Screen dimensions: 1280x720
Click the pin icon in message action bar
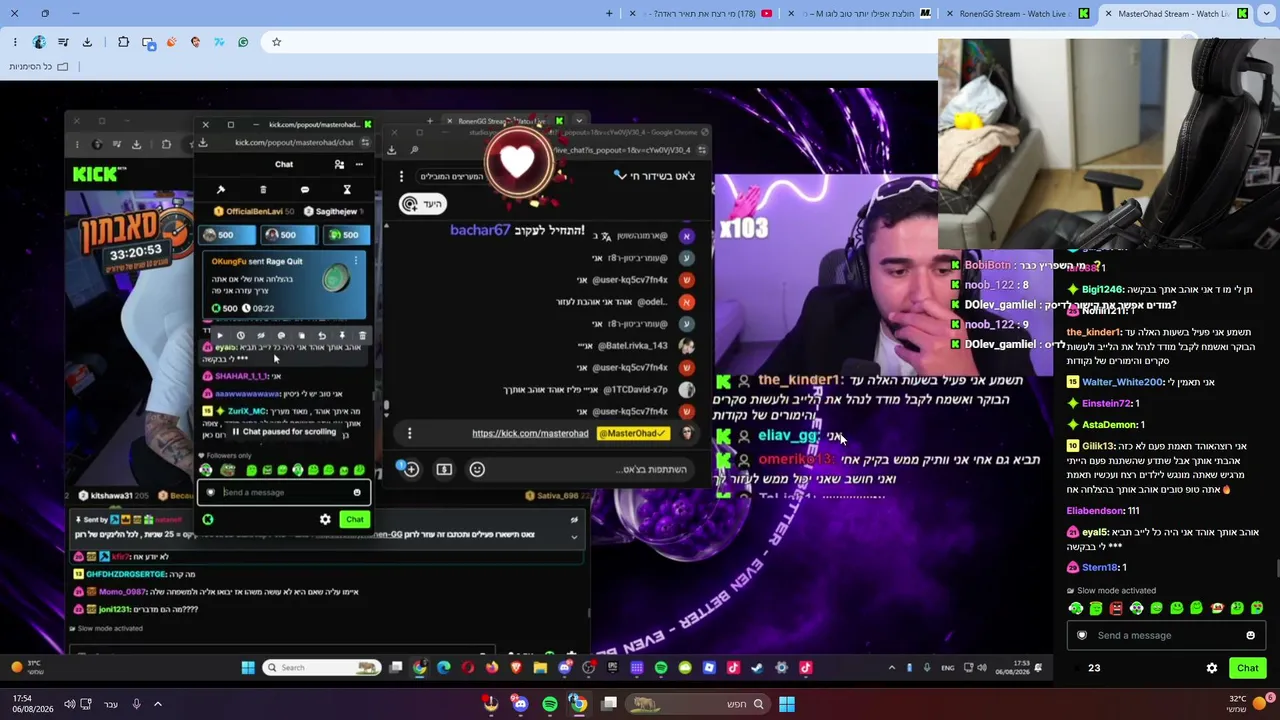point(342,336)
